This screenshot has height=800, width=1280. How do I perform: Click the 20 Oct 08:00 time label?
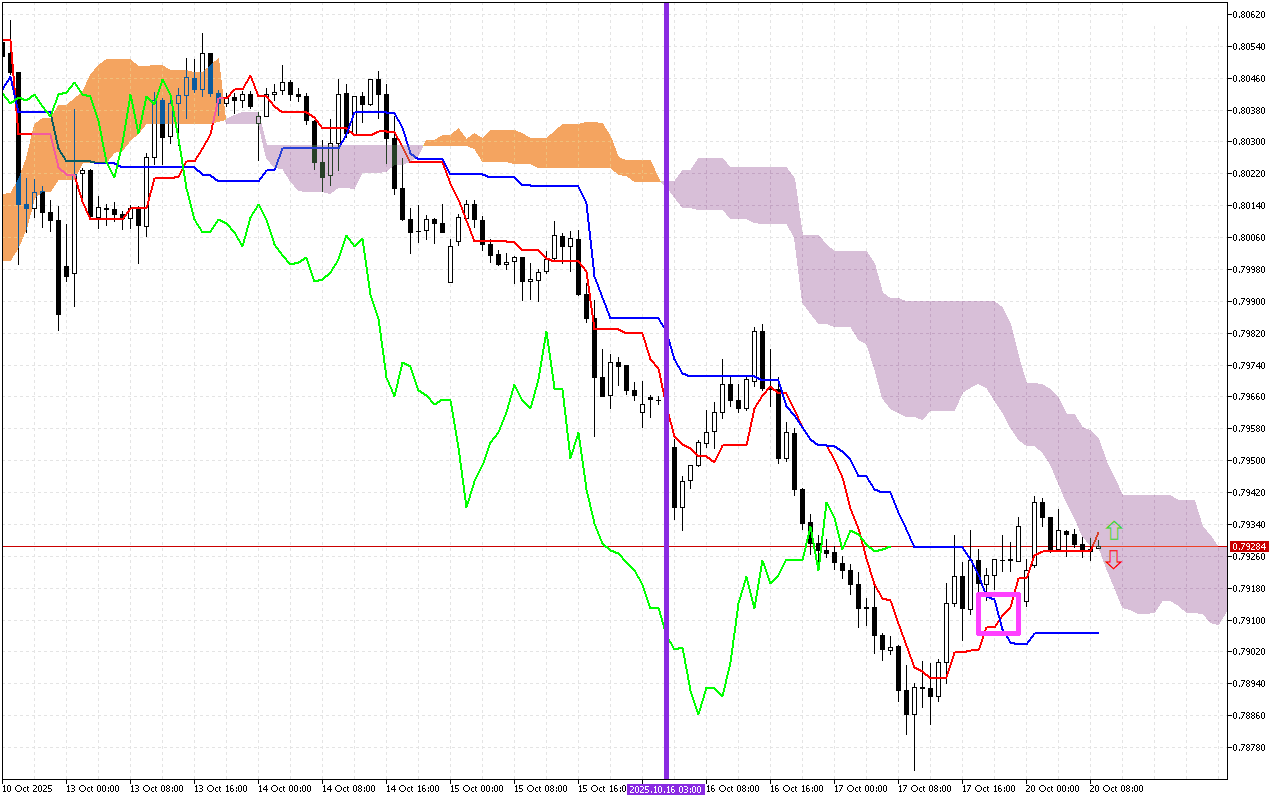coord(1115,789)
